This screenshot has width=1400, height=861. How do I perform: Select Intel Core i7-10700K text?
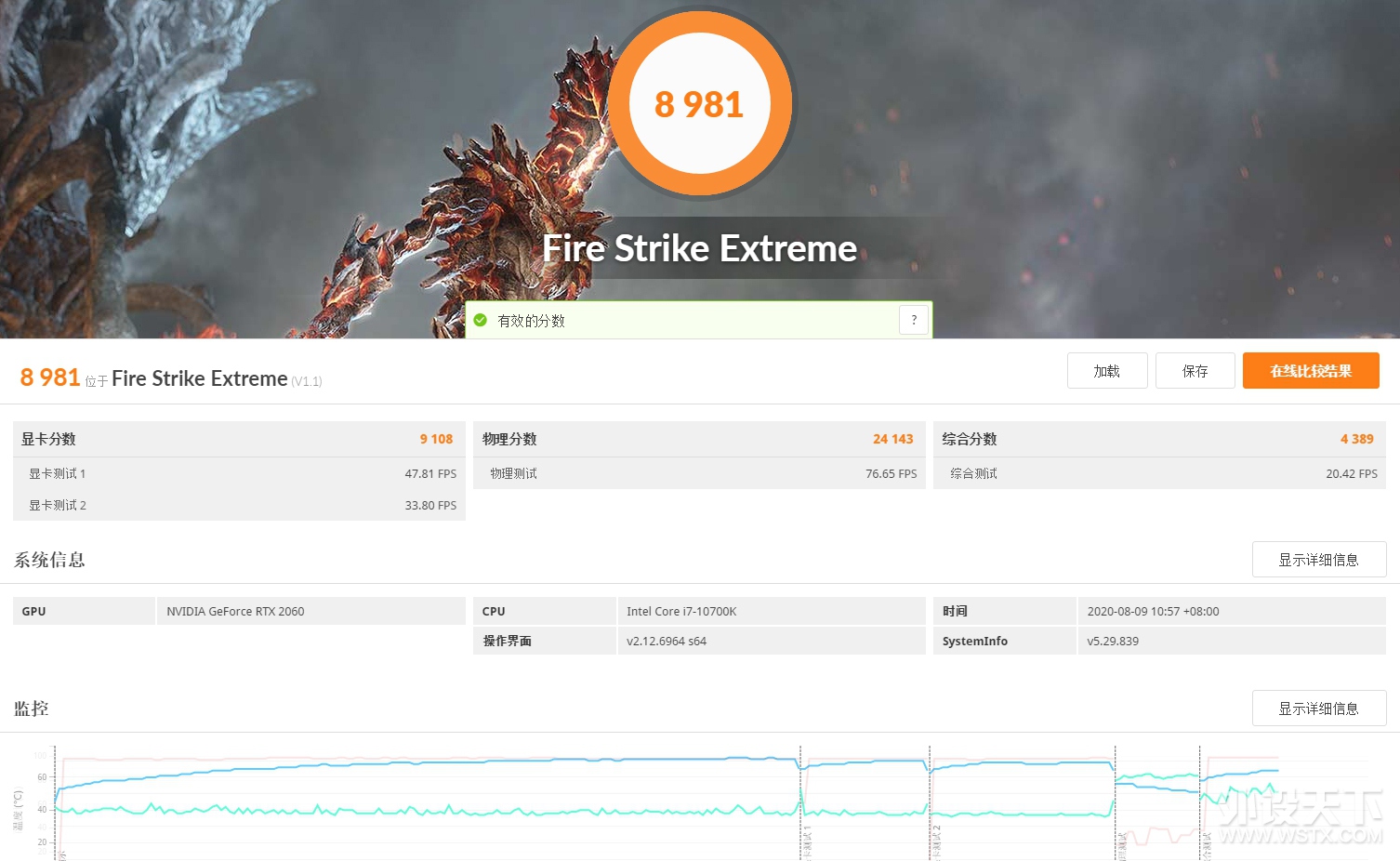click(681, 611)
